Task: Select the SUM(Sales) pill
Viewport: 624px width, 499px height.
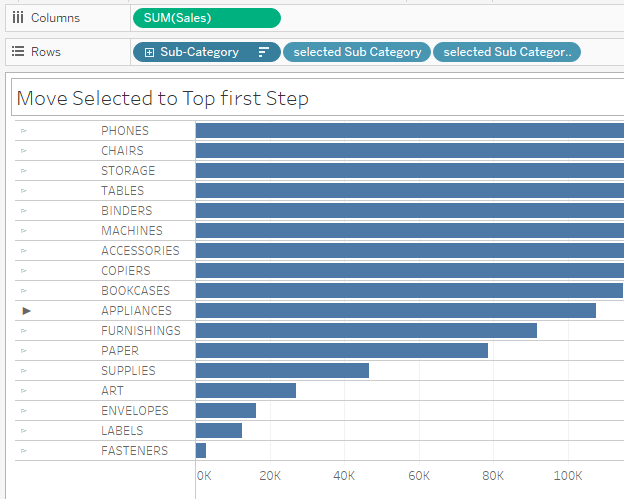Action: 206,18
